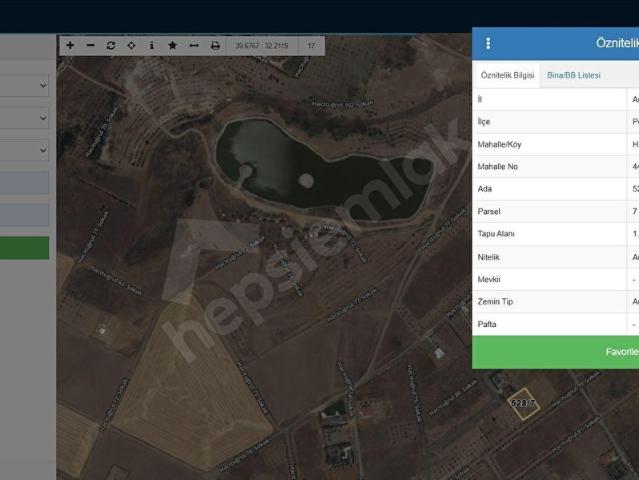This screenshot has height=480, width=639.
Task: Select the 528/7 parcel label on map
Action: [x=523, y=403]
